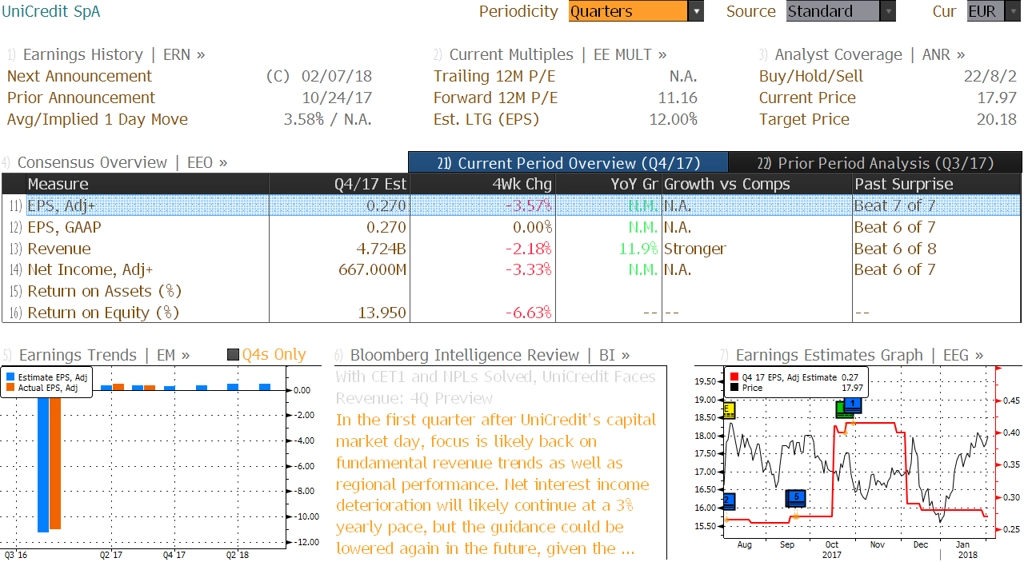Click the Buy/Hold/Sell value 22/8/2
The image size is (1024, 562).
(x=990, y=76)
